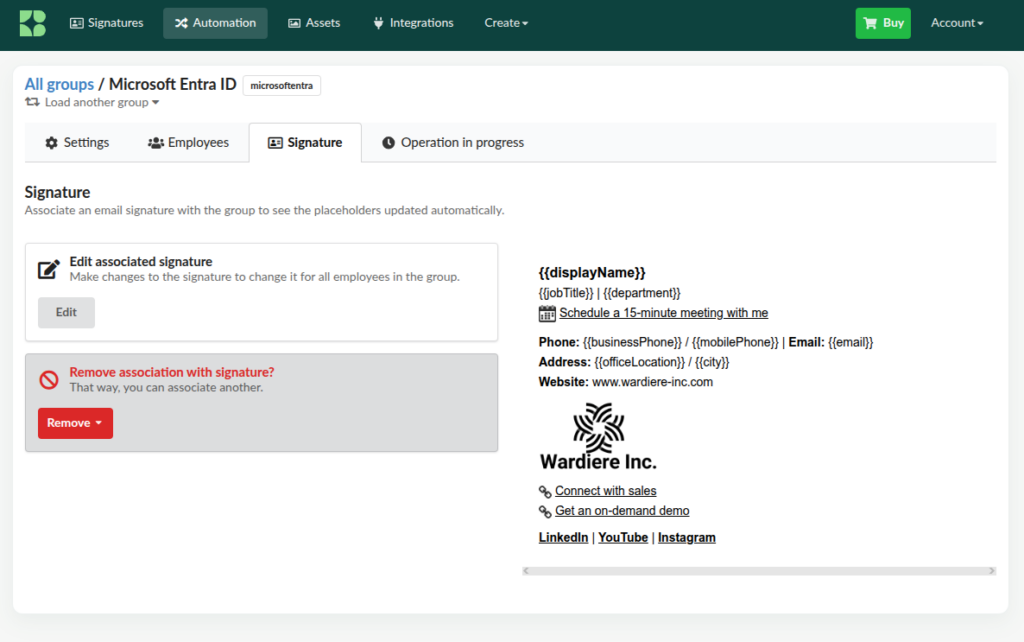This screenshot has height=642, width=1024.
Task: Click the scrollbar right arrow under preview
Action: pos(991,571)
